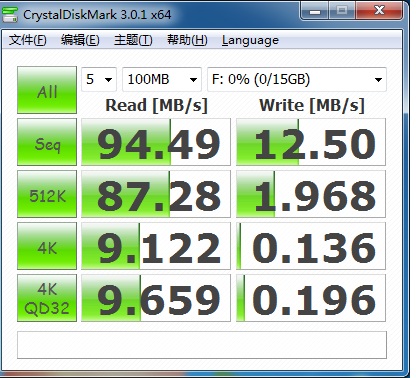Click the disabled maximize button
This screenshot has width=416, height=378.
[342, 11]
